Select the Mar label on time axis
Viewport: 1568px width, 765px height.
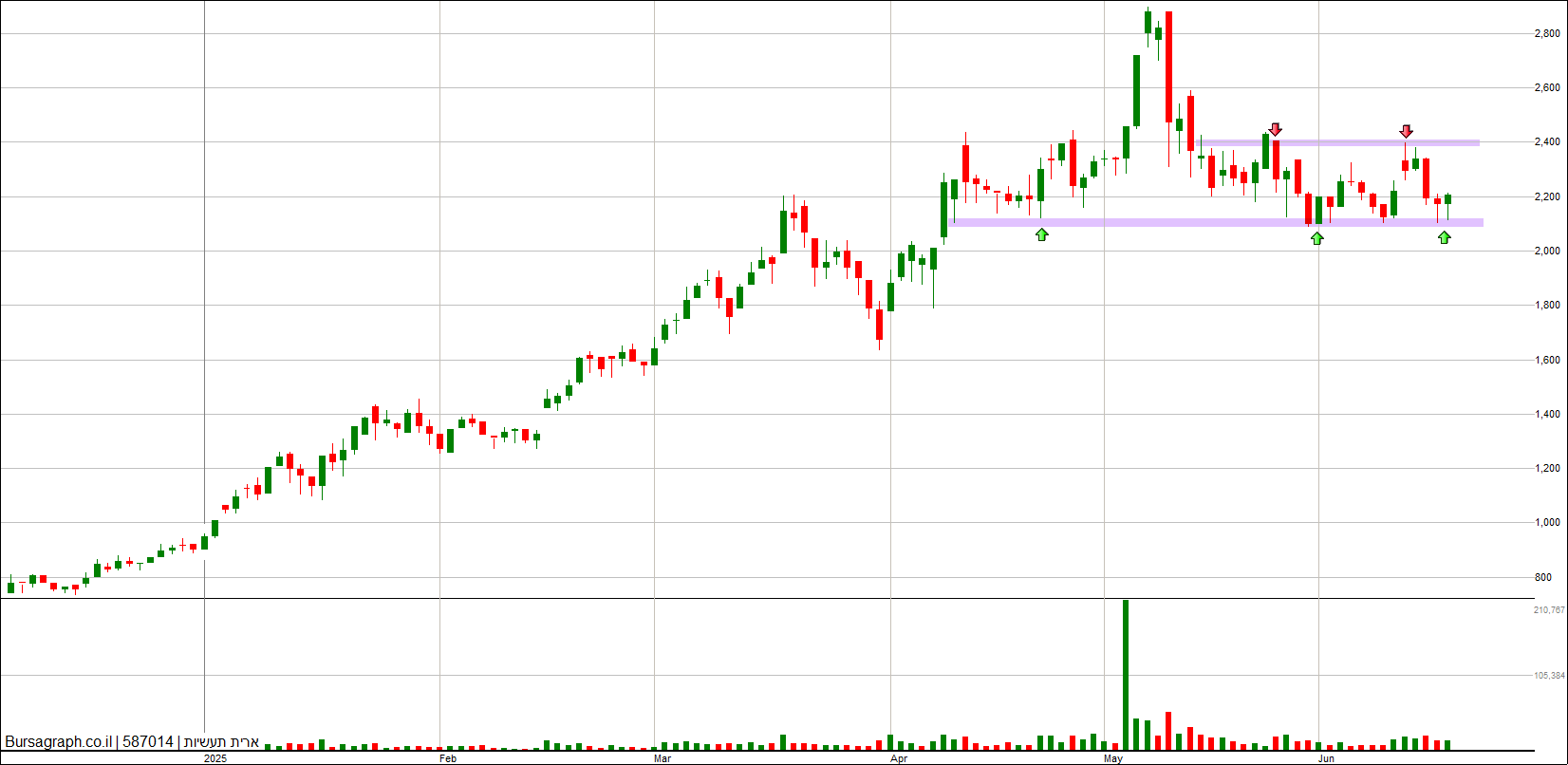pos(663,759)
